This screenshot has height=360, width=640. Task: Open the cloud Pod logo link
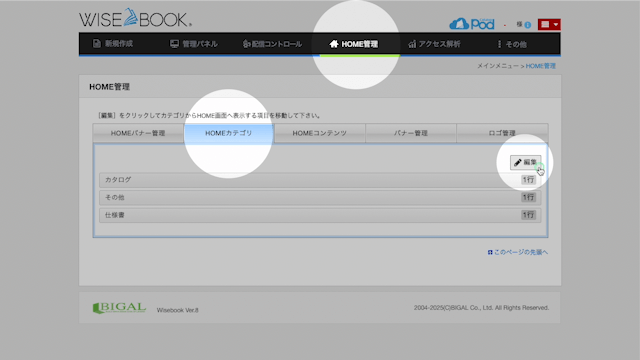pos(472,24)
